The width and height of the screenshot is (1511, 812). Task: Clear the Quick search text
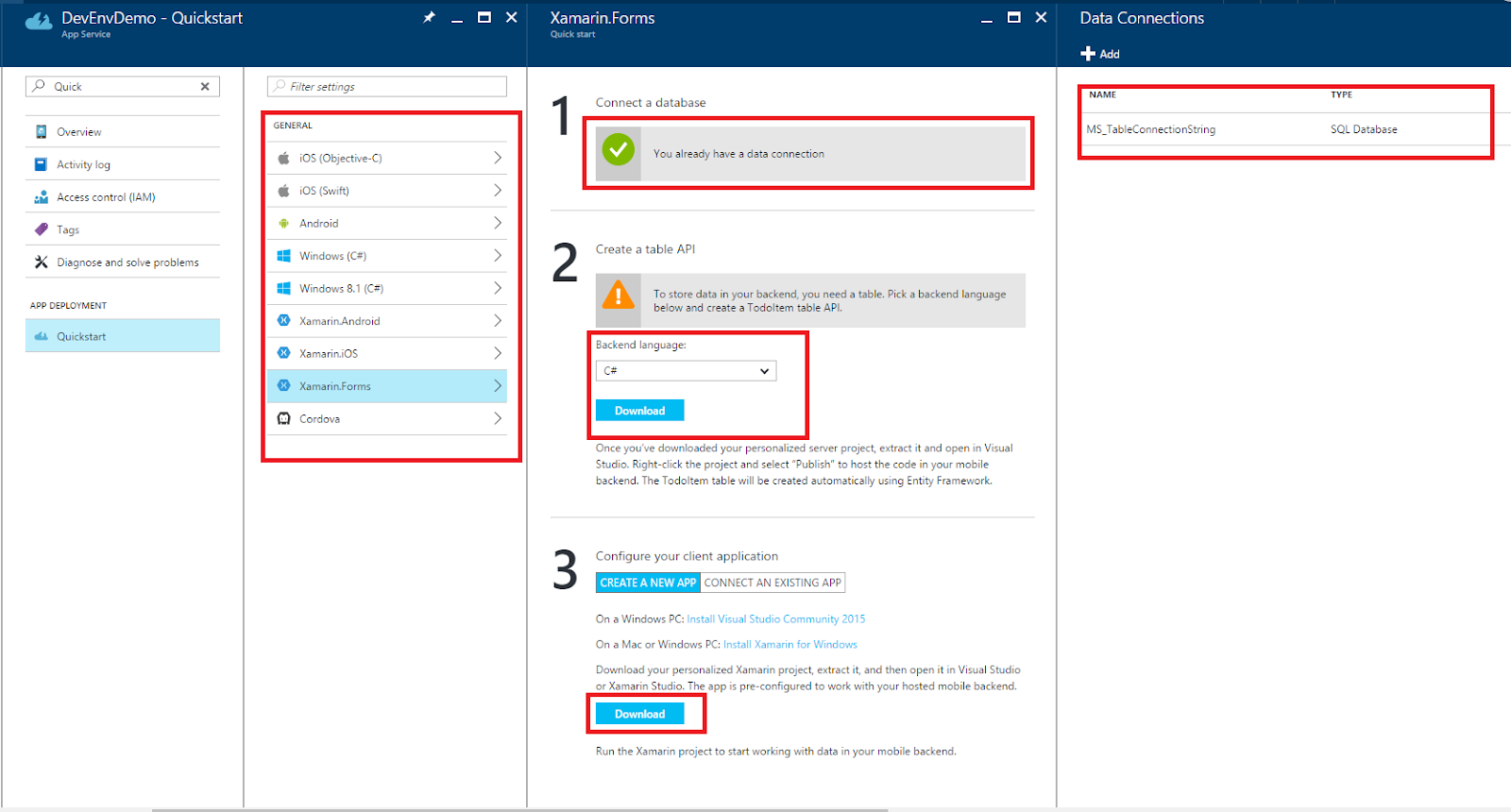[x=205, y=86]
